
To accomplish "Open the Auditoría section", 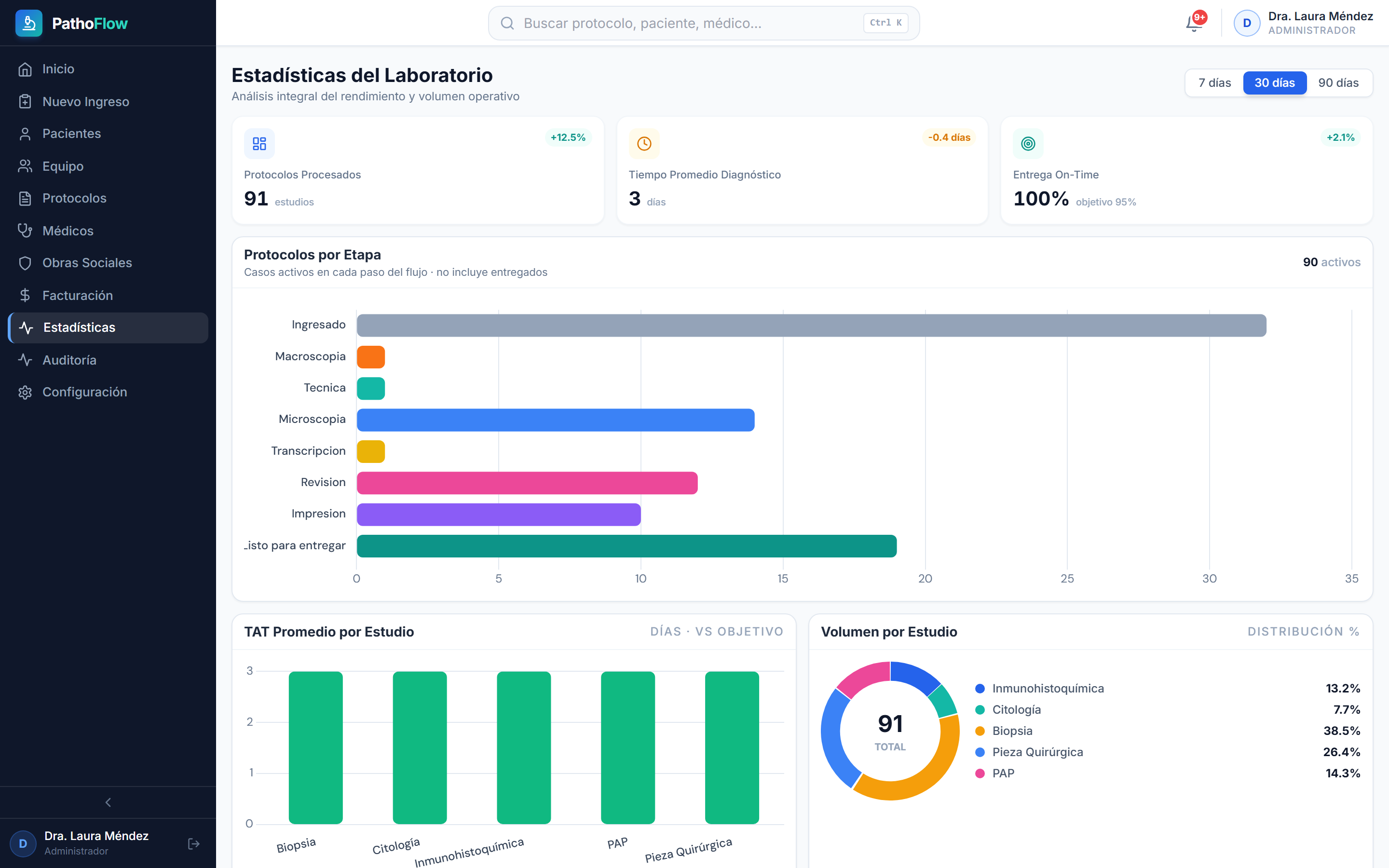I will [108, 360].
